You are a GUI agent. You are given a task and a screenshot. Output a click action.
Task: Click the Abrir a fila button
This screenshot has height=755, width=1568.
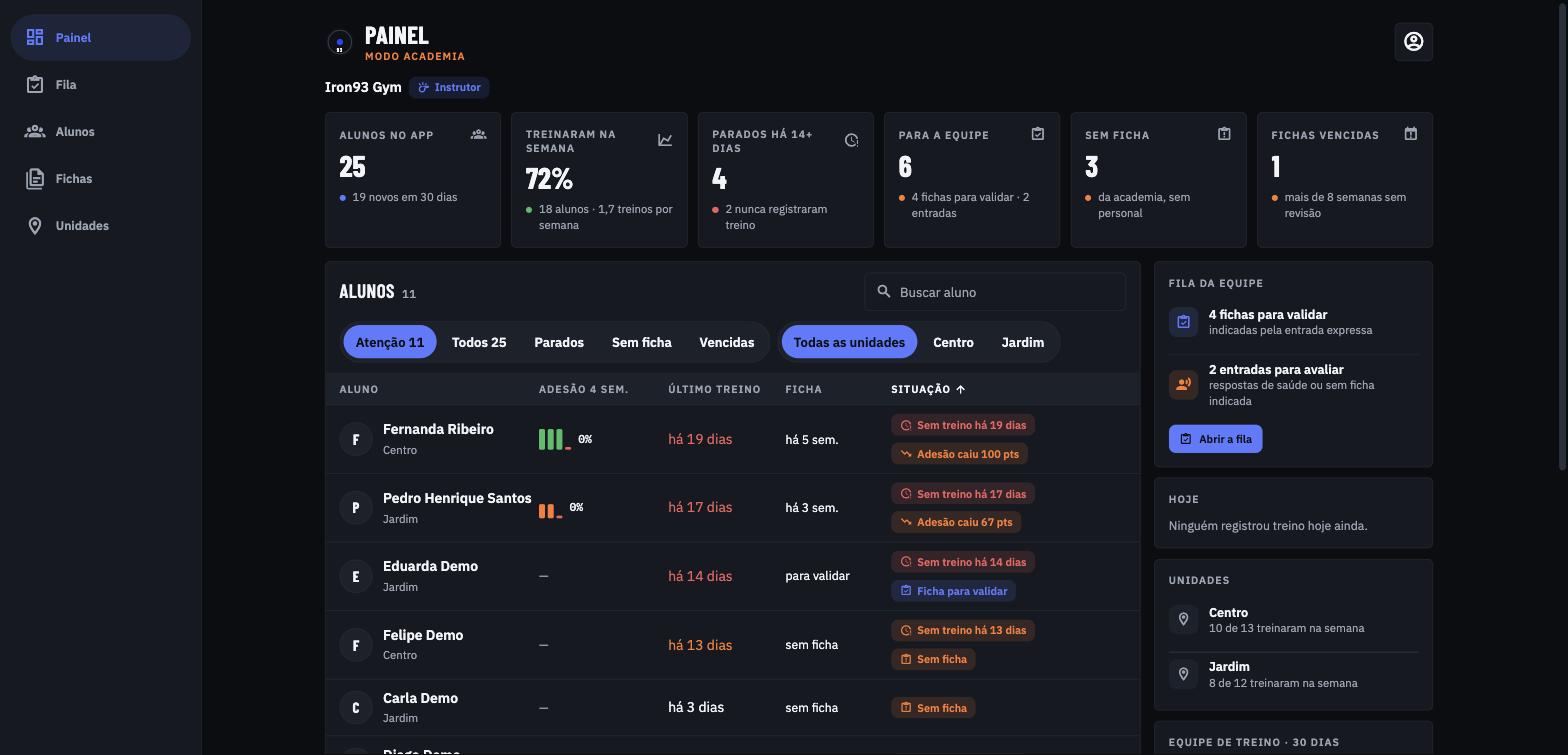(1215, 439)
